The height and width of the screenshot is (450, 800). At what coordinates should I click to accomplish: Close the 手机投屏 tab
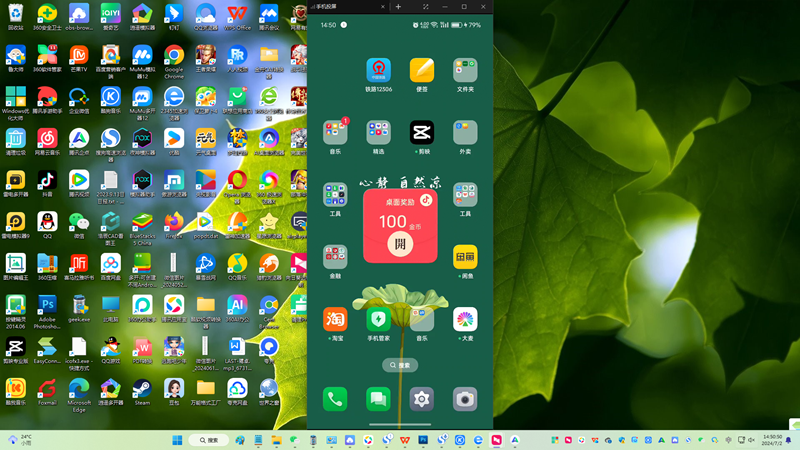tap(383, 7)
